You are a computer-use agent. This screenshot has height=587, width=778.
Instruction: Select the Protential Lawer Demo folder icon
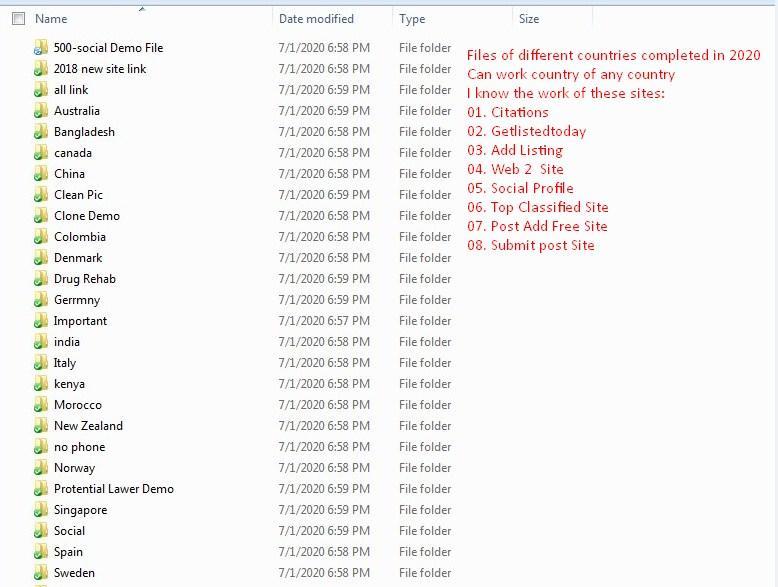click(x=41, y=489)
